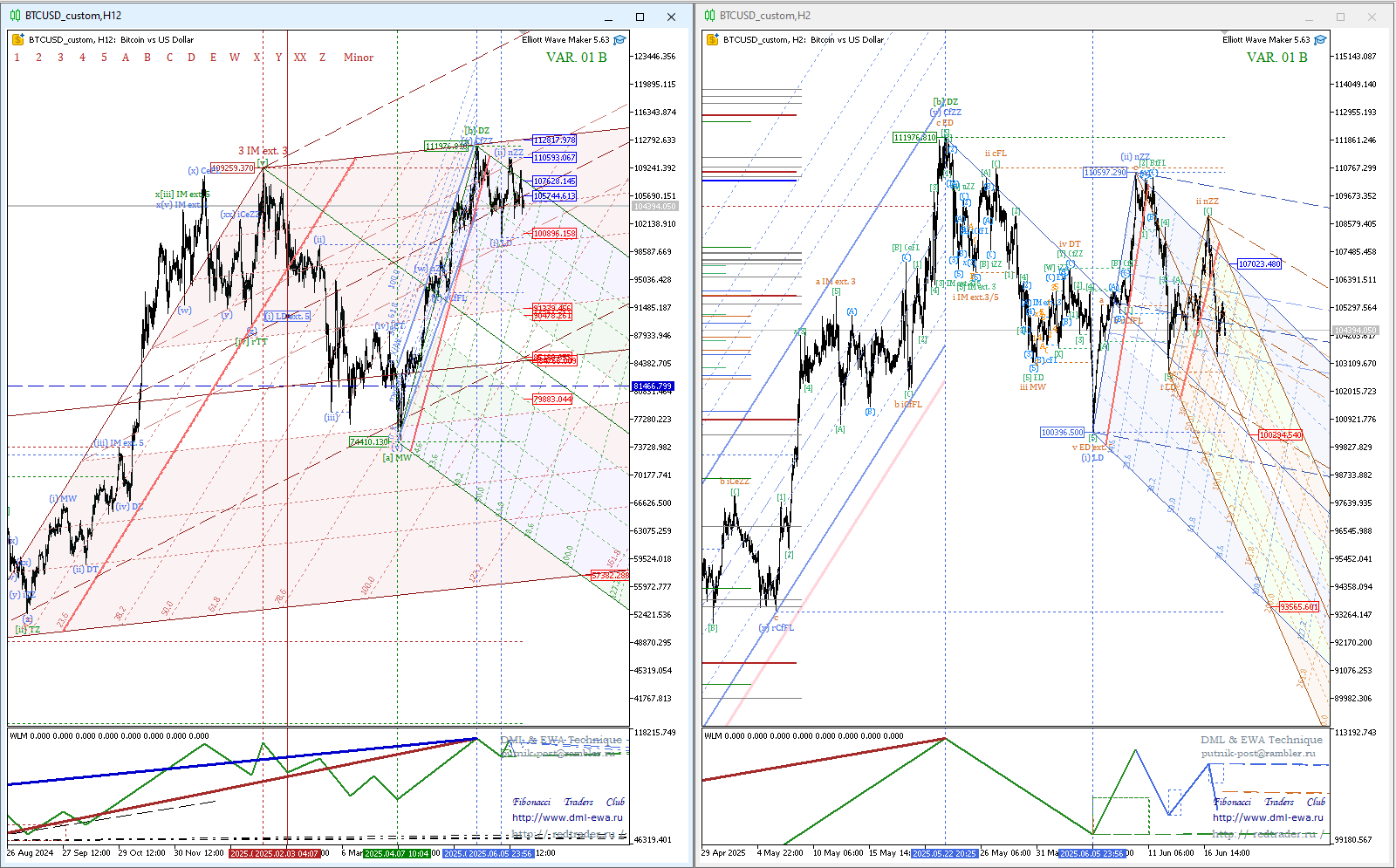1396x868 pixels.
Task: Click the 112817.978 price label in H12 chart
Action: [555, 140]
